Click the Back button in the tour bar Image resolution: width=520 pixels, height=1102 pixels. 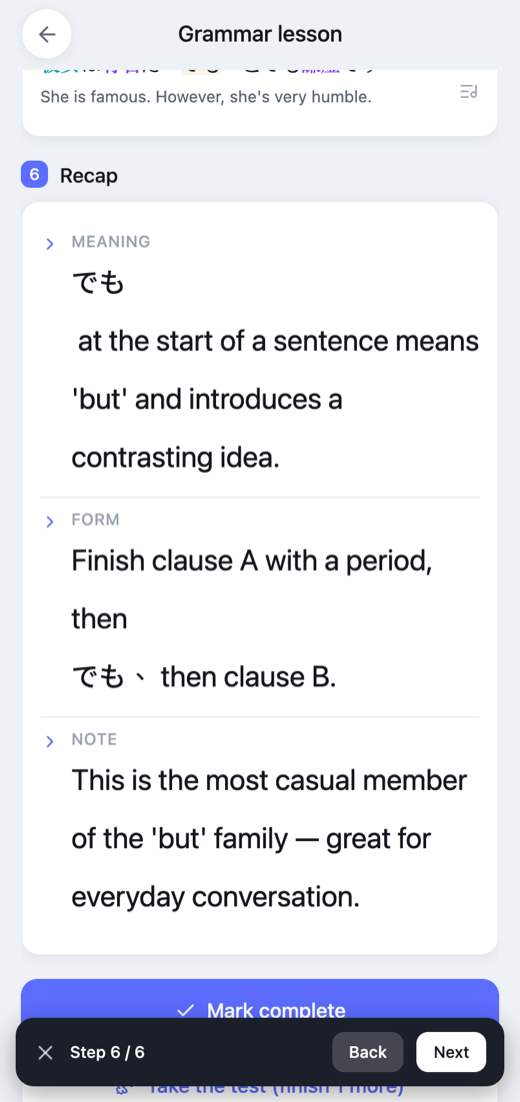click(x=368, y=1052)
